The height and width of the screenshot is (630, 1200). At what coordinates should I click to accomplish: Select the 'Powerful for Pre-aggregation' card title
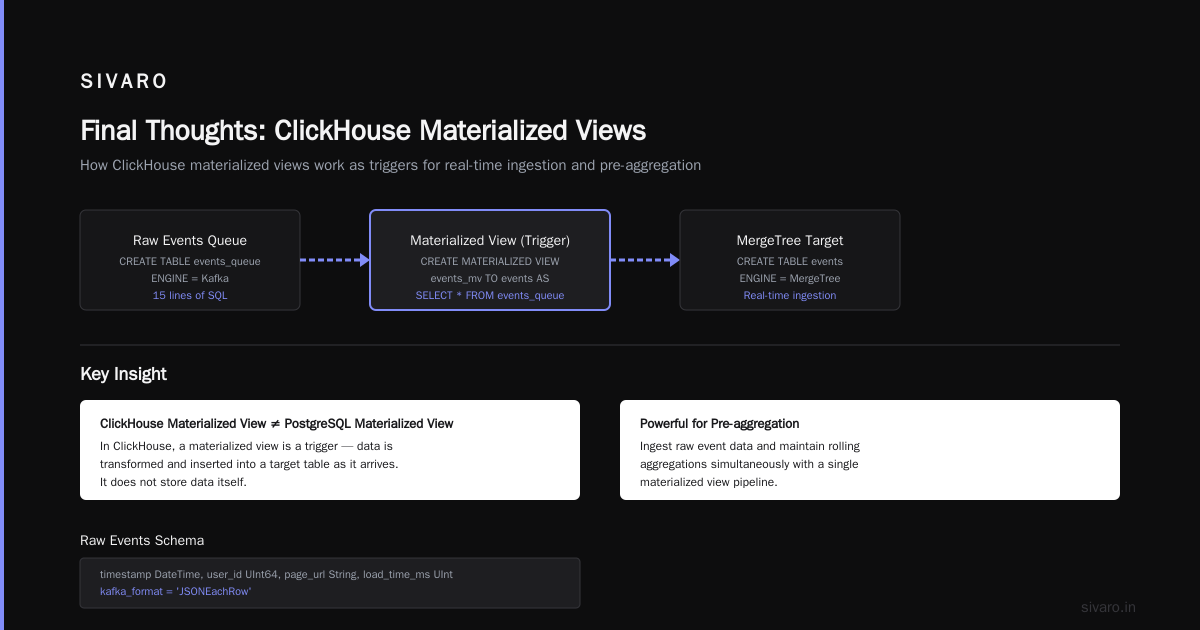720,424
